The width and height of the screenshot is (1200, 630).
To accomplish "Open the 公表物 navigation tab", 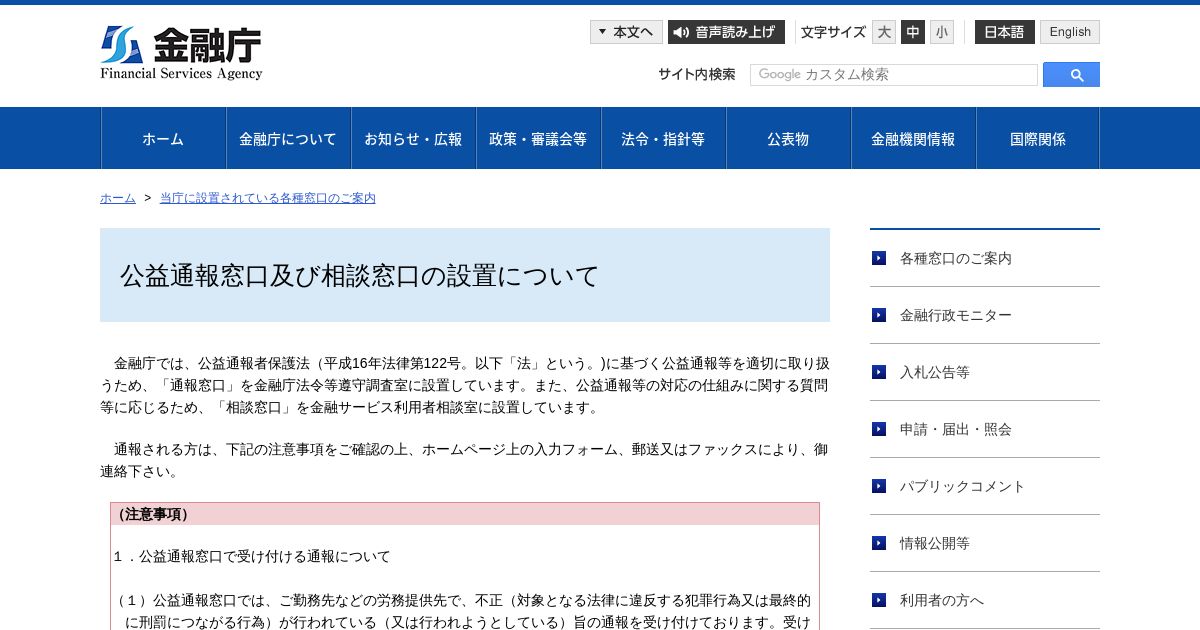I will [x=788, y=139].
